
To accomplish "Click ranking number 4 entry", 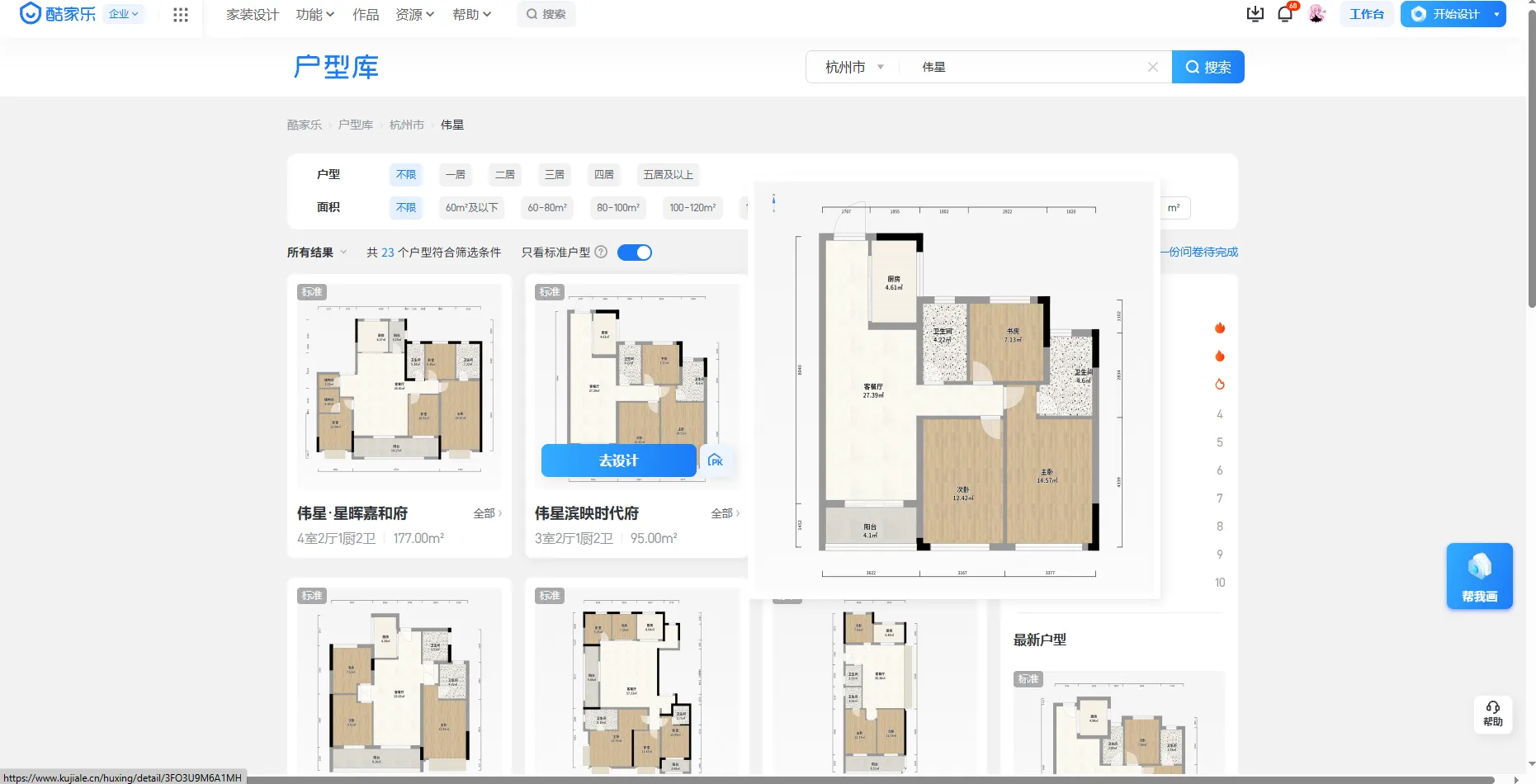I will 1220,414.
